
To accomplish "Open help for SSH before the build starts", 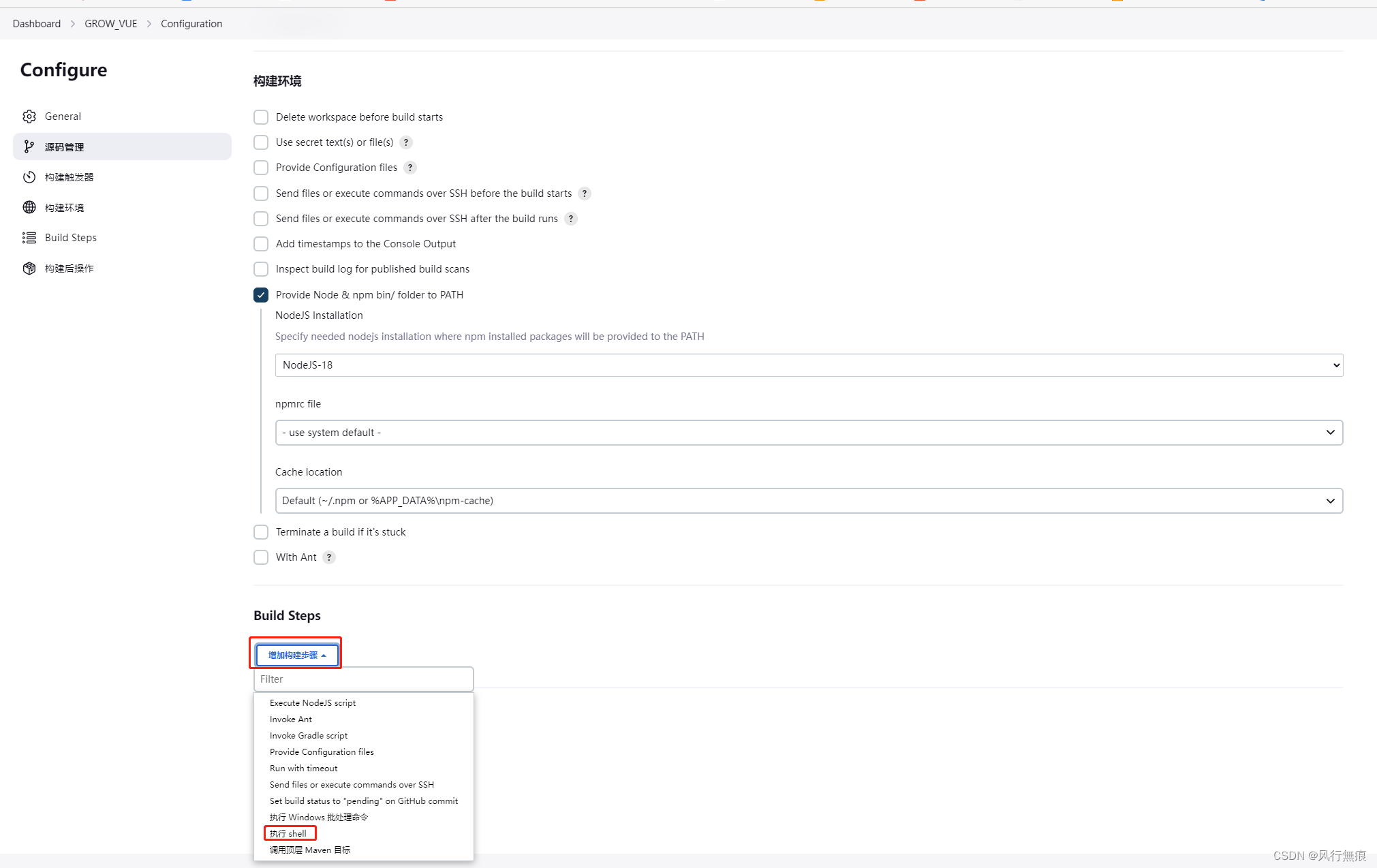I will (585, 193).
